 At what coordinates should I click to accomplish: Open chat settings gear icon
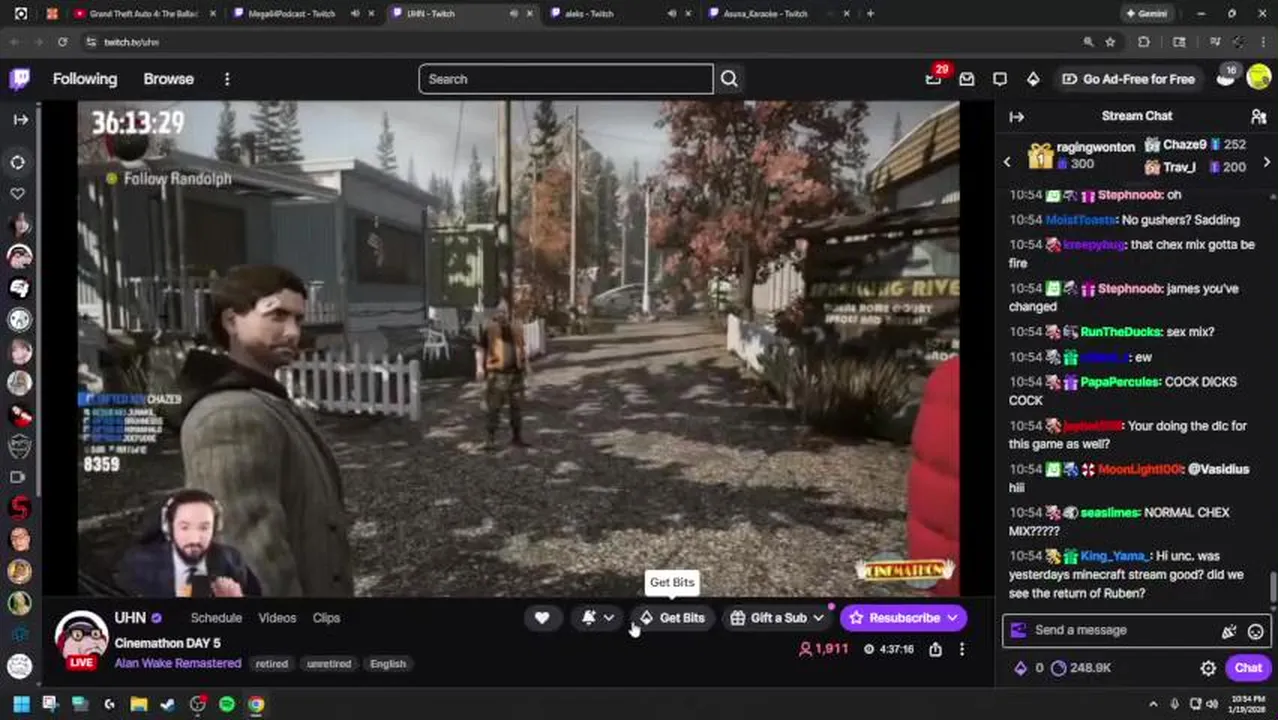1208,668
